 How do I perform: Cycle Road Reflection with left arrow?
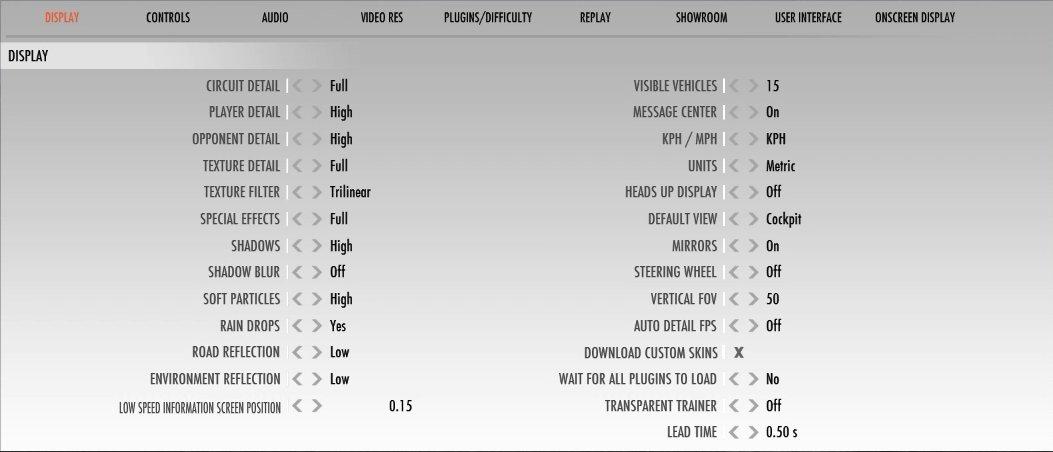point(298,352)
